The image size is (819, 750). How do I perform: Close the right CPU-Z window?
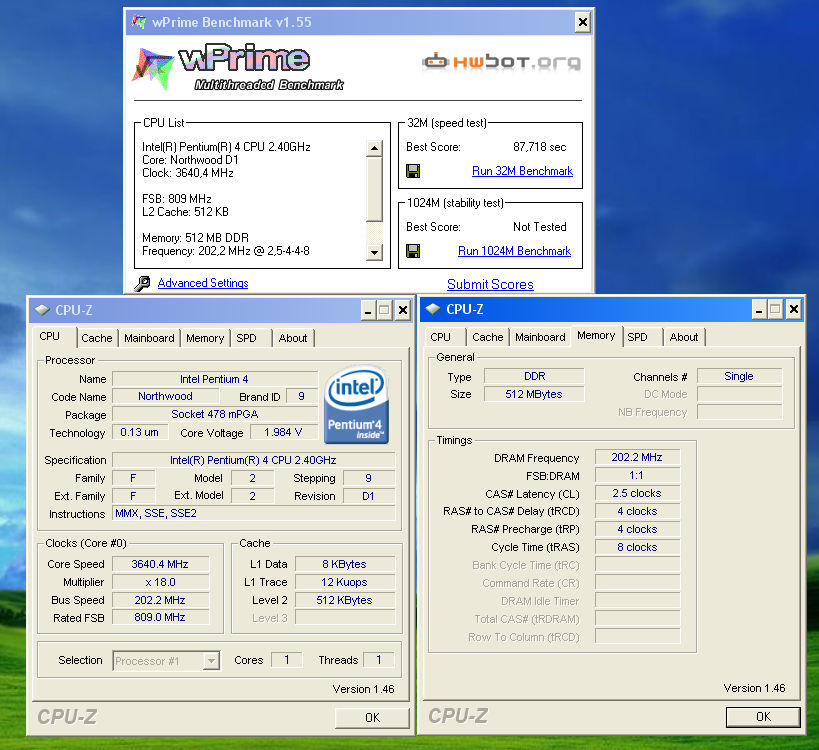click(793, 310)
